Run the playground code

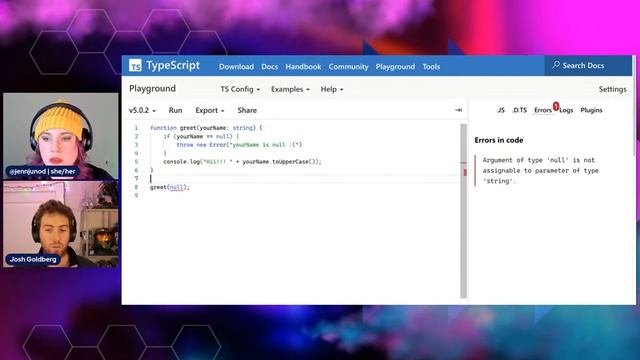[x=176, y=110]
